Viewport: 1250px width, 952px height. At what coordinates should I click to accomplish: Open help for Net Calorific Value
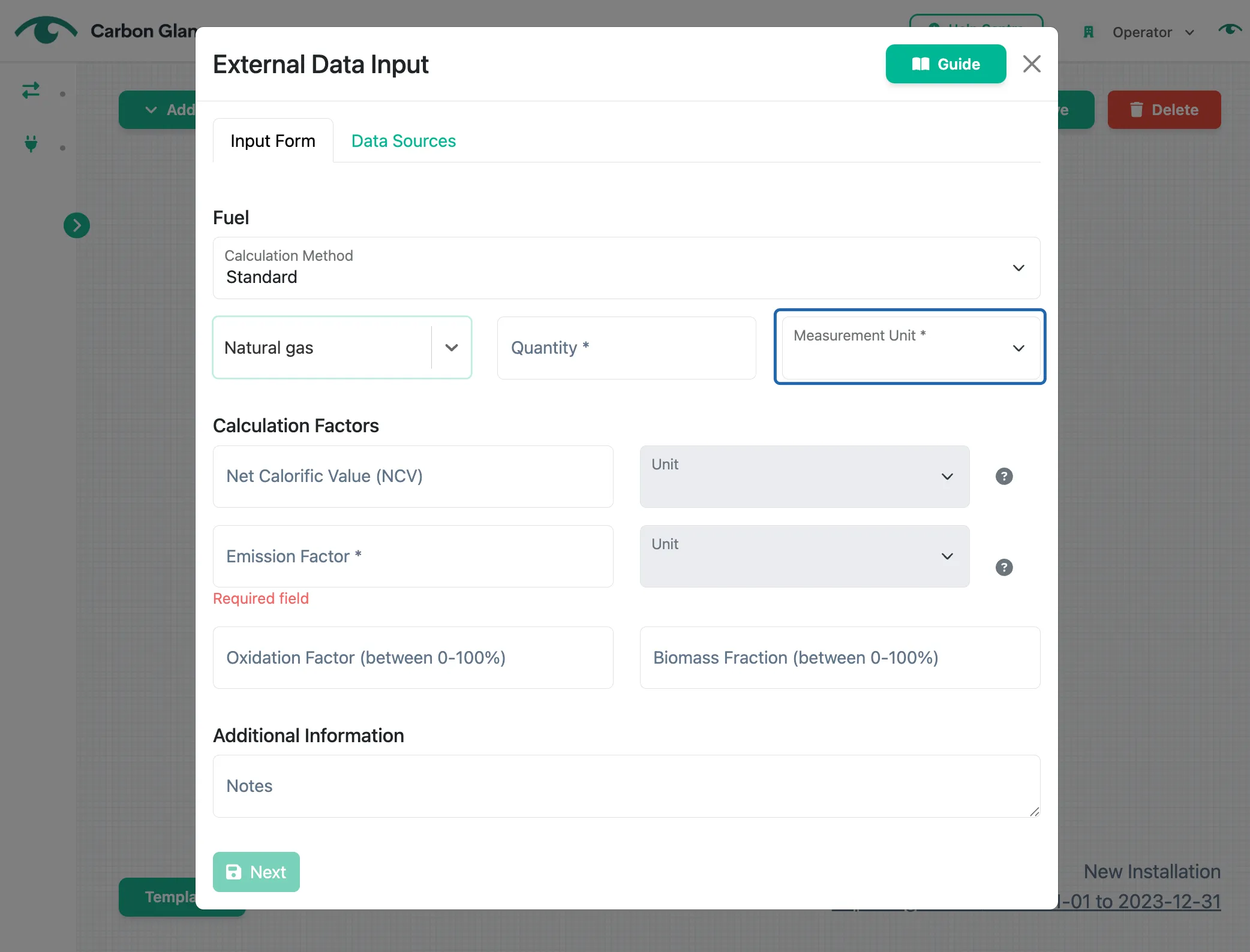tap(1004, 477)
